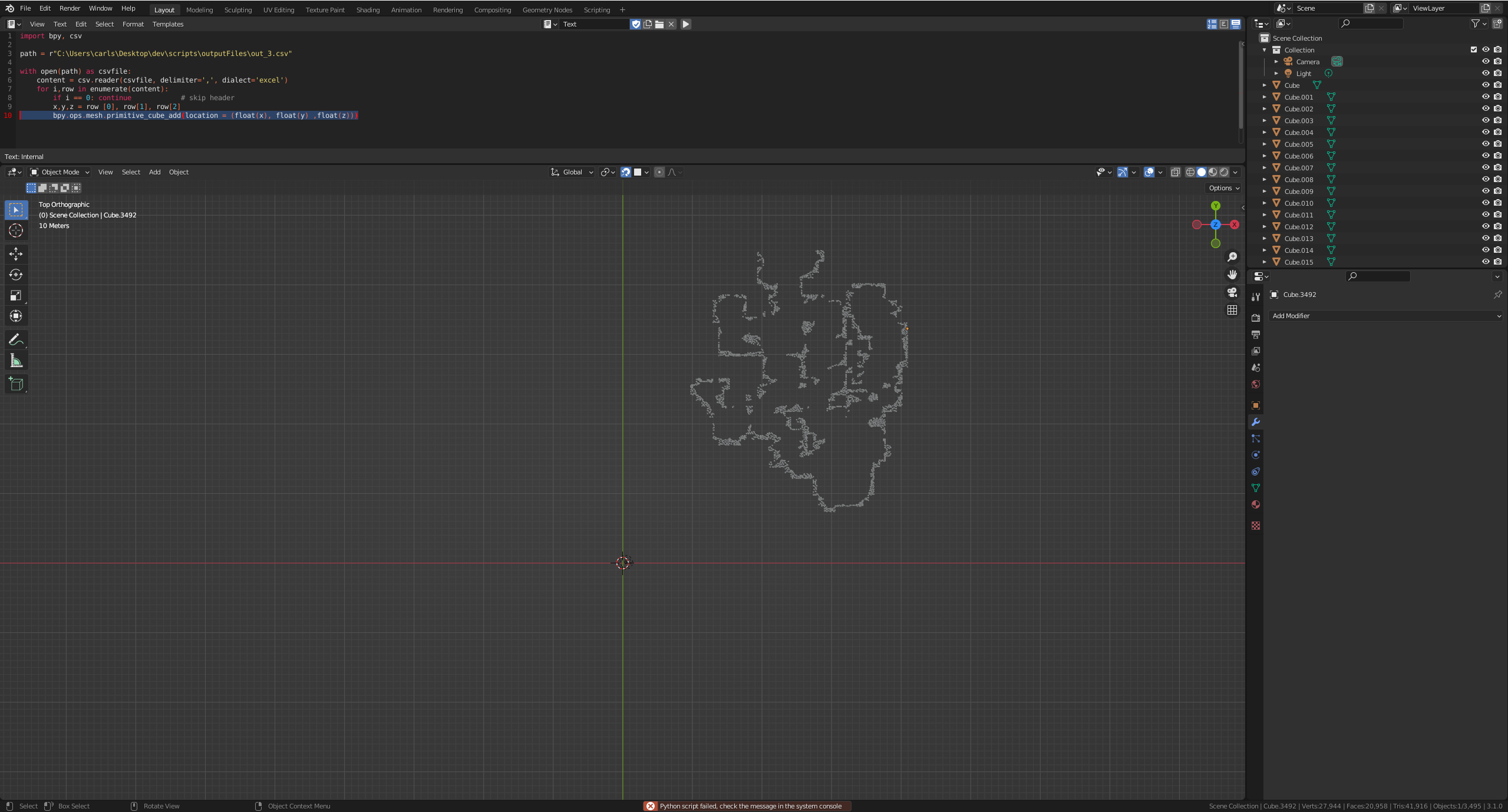Expand the Cube.003 tree item
The image size is (1508, 812).
[x=1264, y=120]
